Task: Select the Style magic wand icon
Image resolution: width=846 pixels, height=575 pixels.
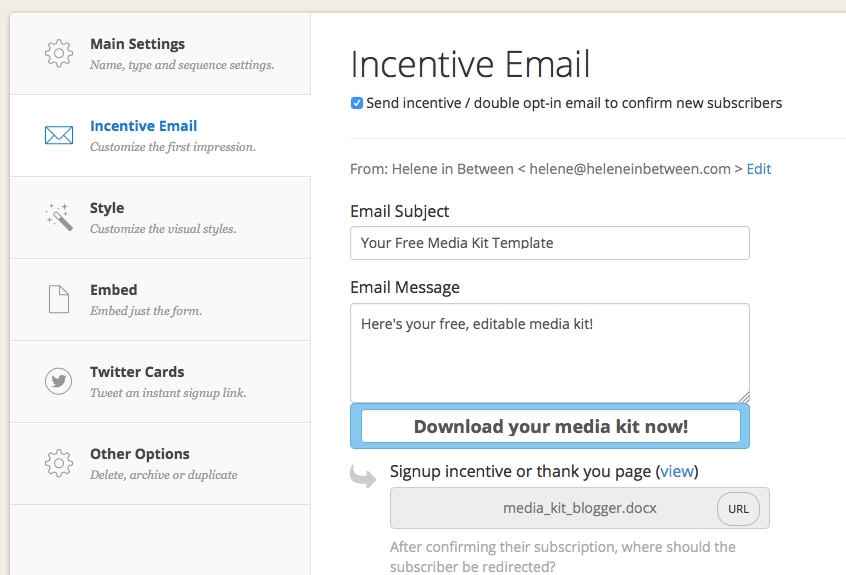Action: pyautogui.click(x=59, y=217)
